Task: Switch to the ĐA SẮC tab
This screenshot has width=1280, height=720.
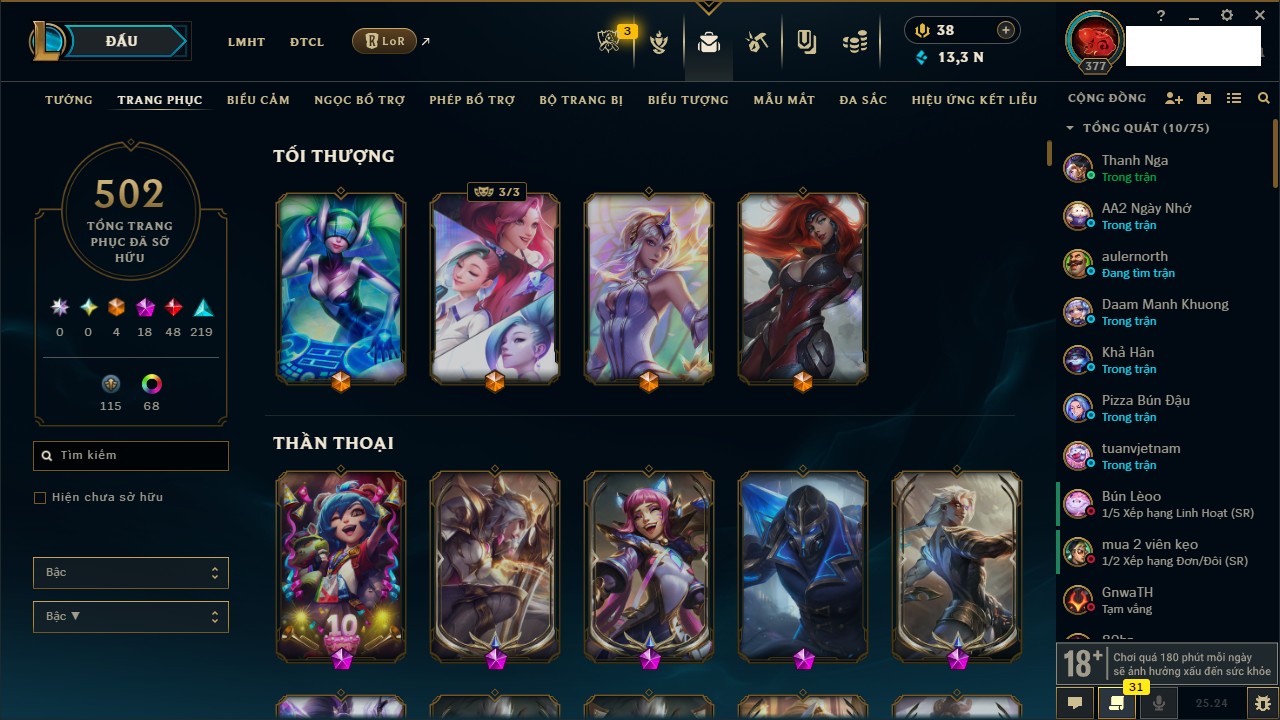Action: point(863,100)
